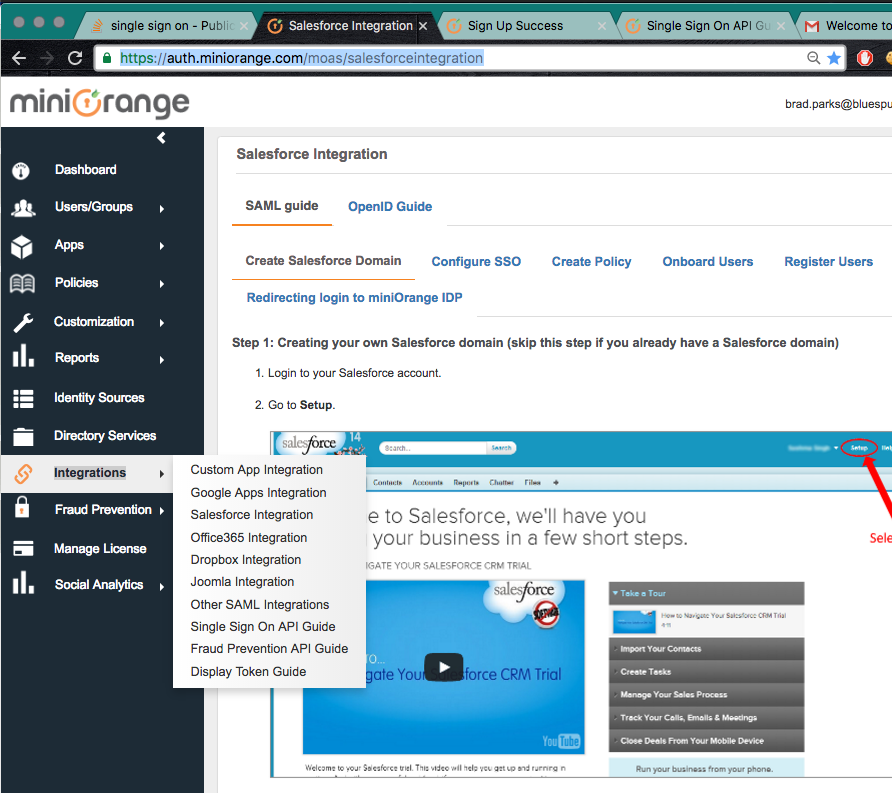
Task: Open Directory Services in the sidebar
Action: click(105, 436)
